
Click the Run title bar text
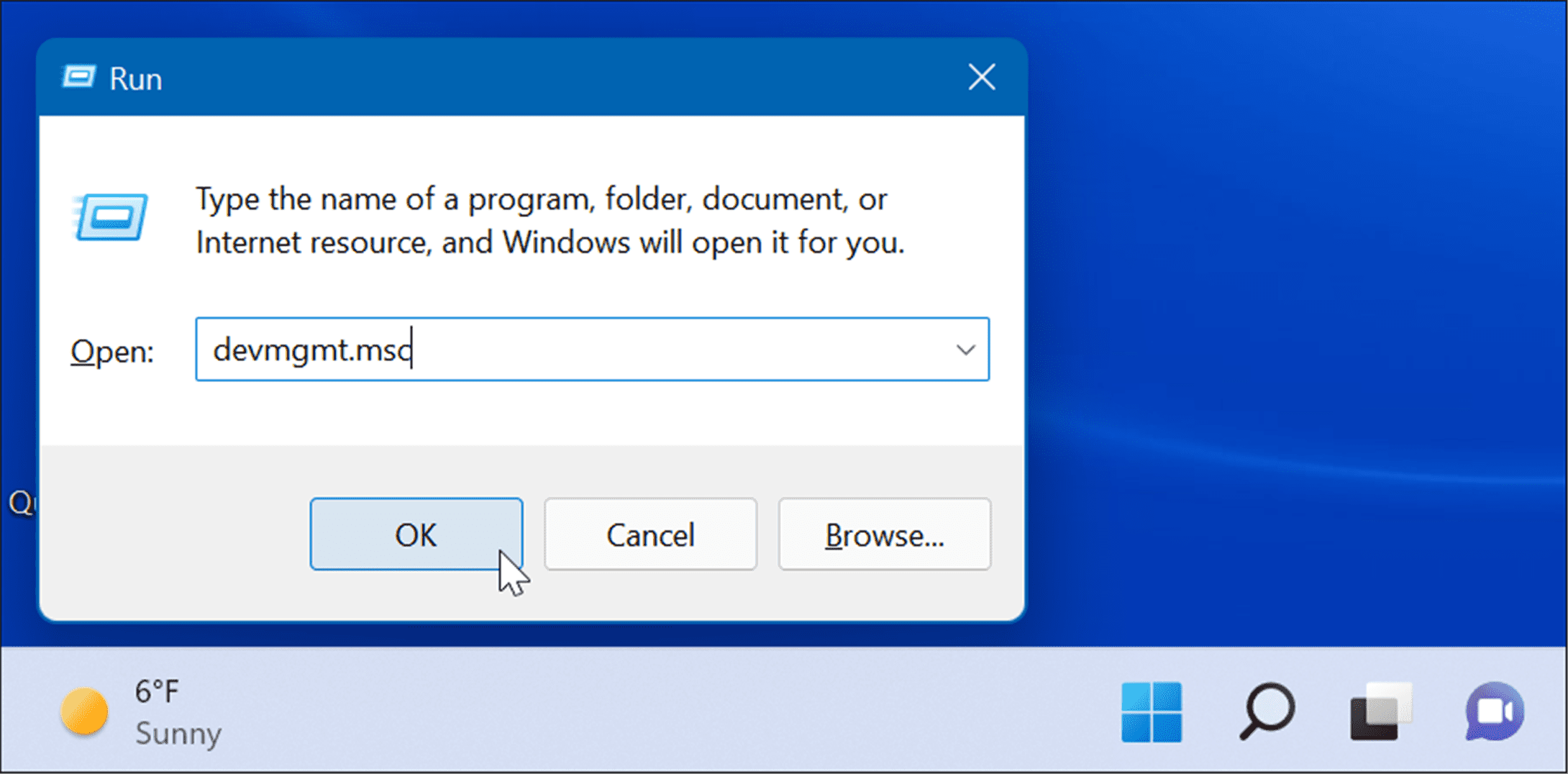coord(135,78)
